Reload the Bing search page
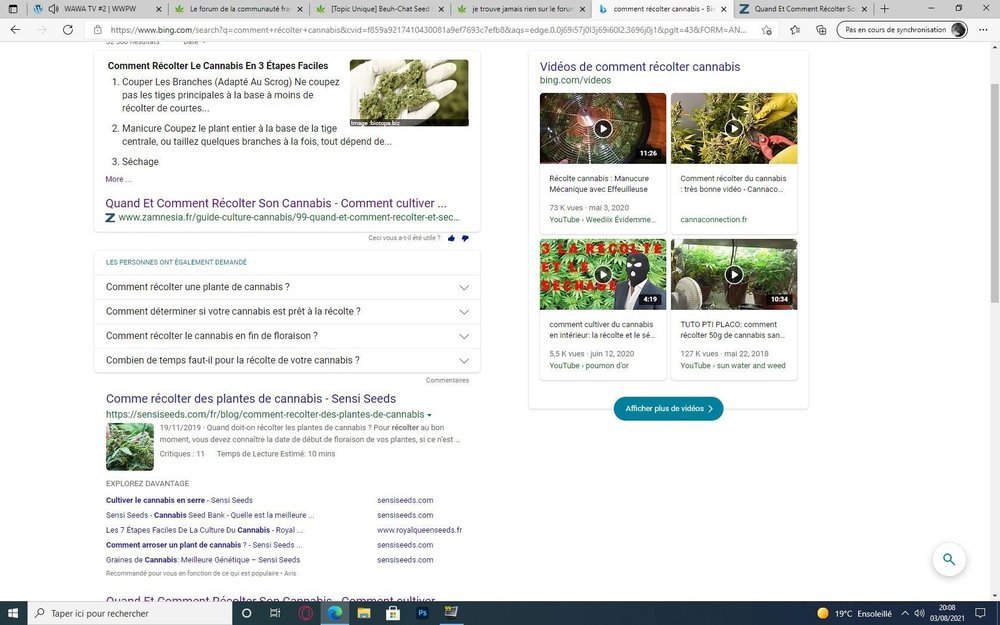This screenshot has height=625, width=1000. [68, 30]
